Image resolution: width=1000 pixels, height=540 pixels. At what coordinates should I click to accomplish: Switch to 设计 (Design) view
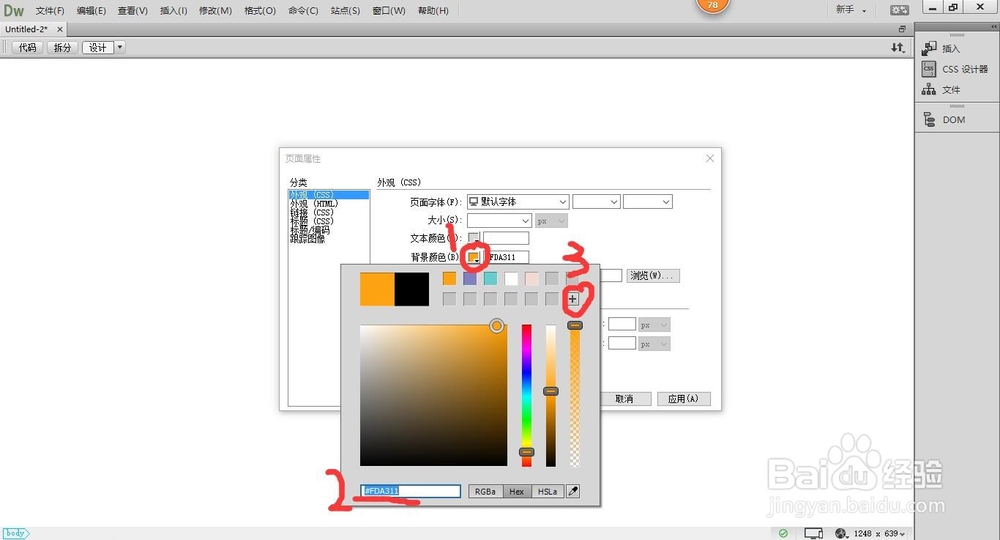(x=98, y=47)
